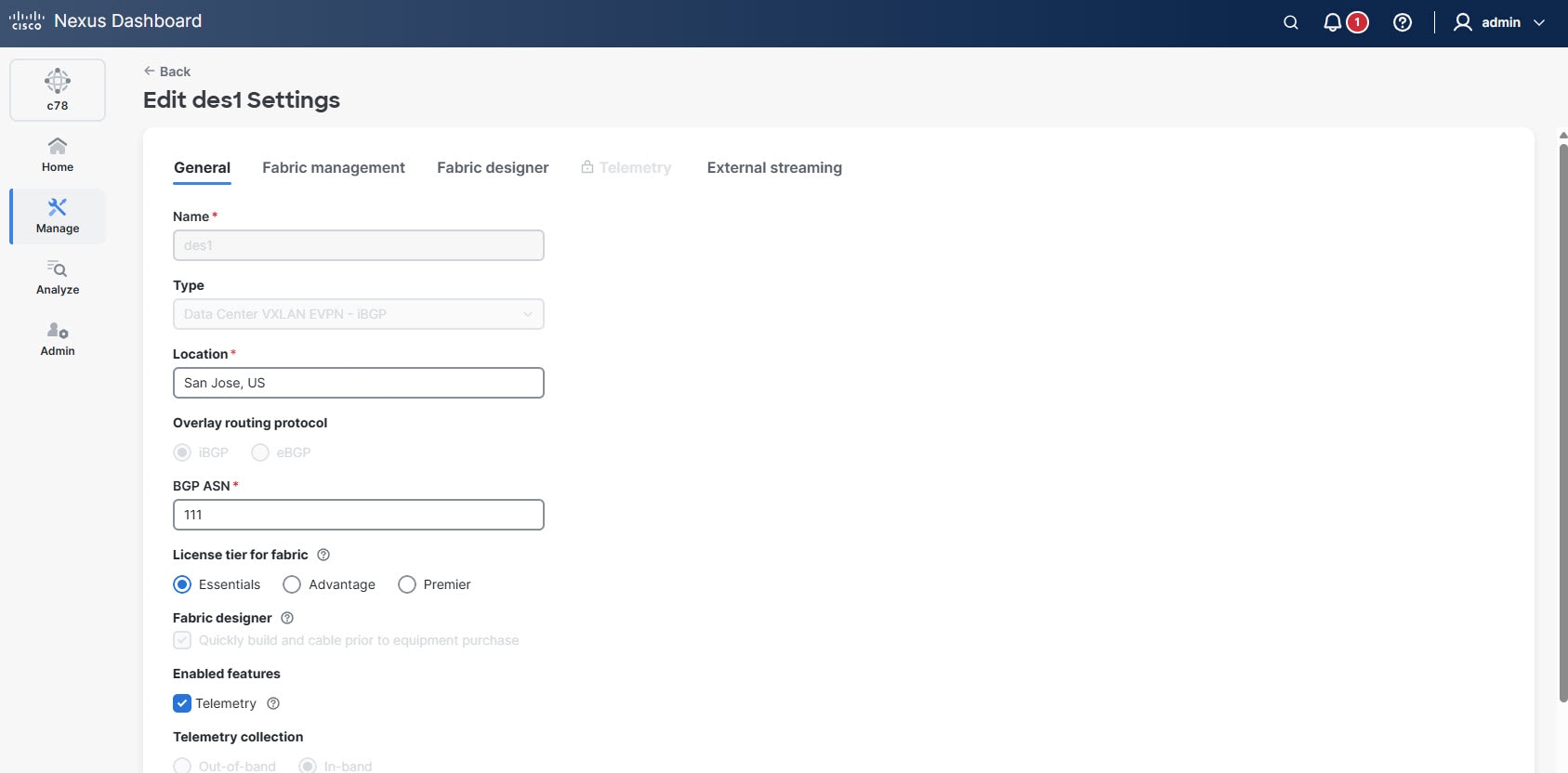Click the admin user profile icon

coord(1463,22)
